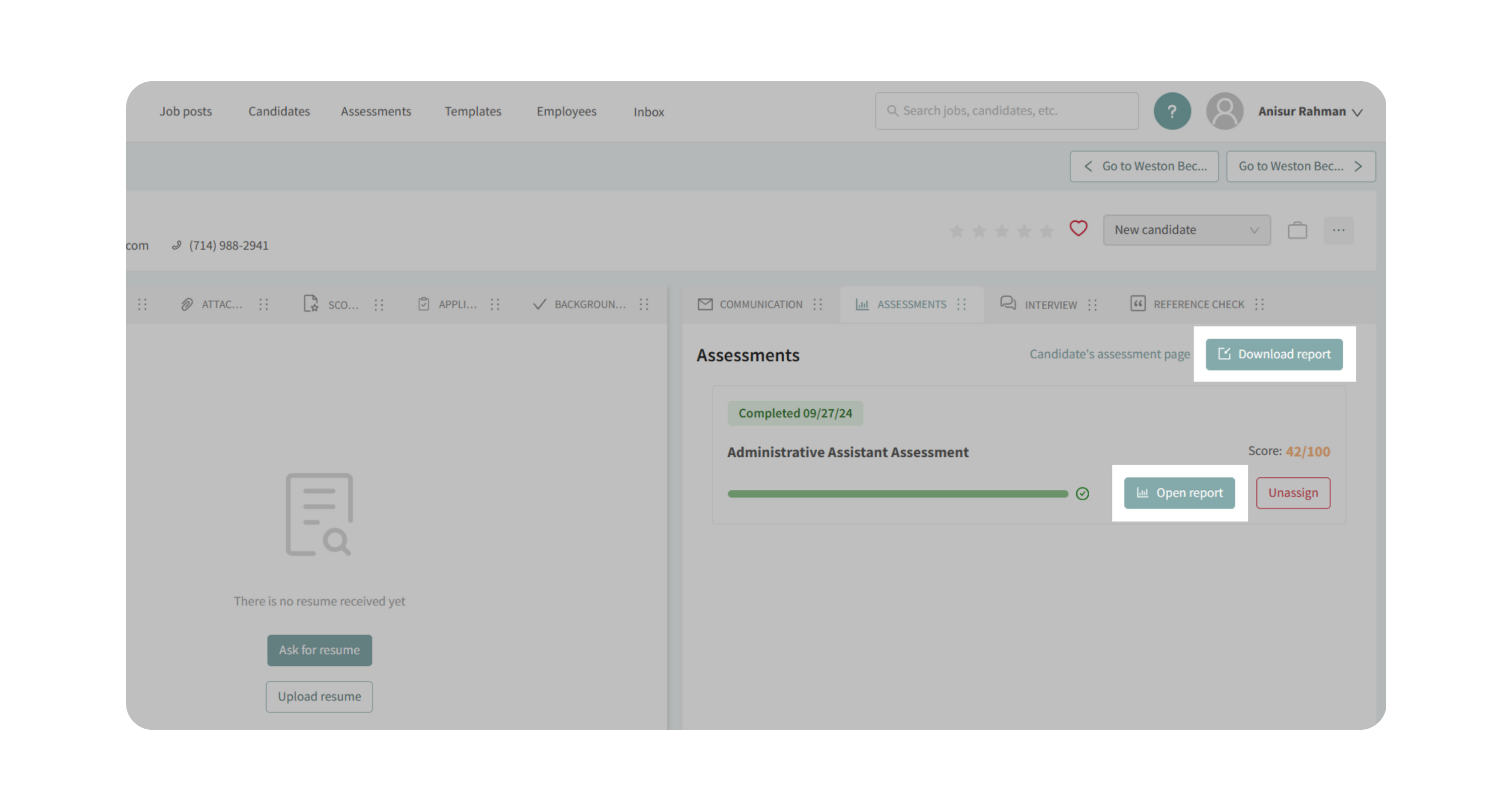
Task: Open the Communication tab
Action: click(x=750, y=304)
